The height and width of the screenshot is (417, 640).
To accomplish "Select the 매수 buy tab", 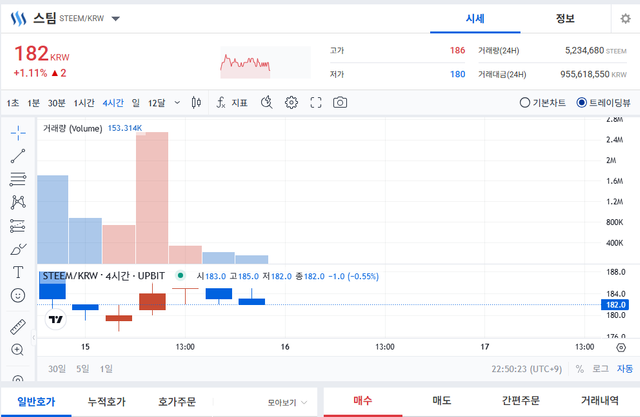I will pos(363,401).
